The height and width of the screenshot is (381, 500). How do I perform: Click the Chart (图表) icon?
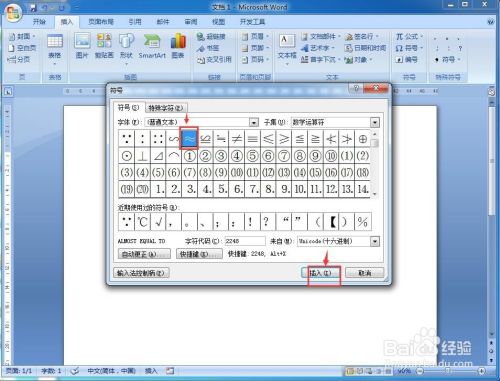coord(178,47)
